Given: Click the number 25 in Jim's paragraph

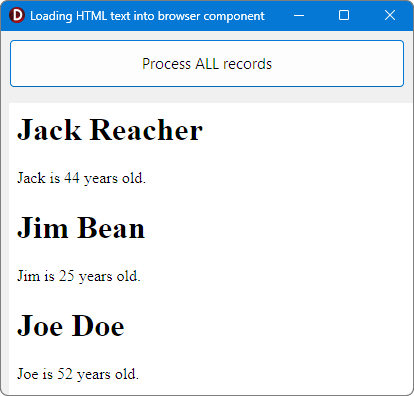Looking at the screenshot, I should point(67,276).
